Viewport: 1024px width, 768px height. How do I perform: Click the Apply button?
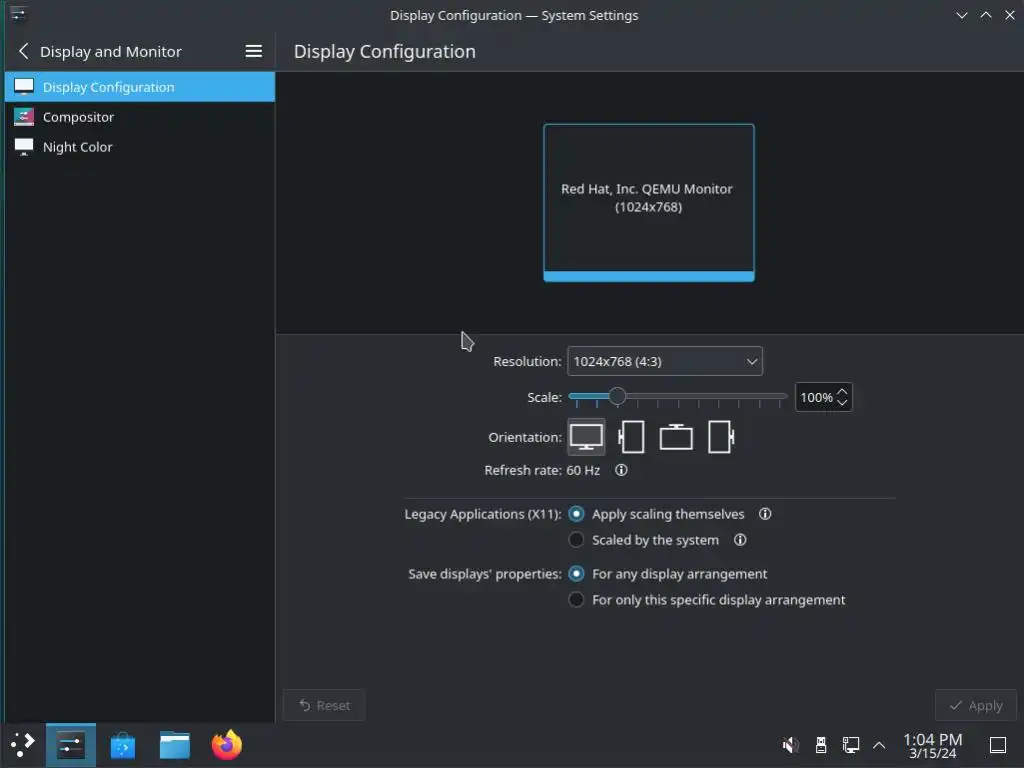click(x=976, y=705)
